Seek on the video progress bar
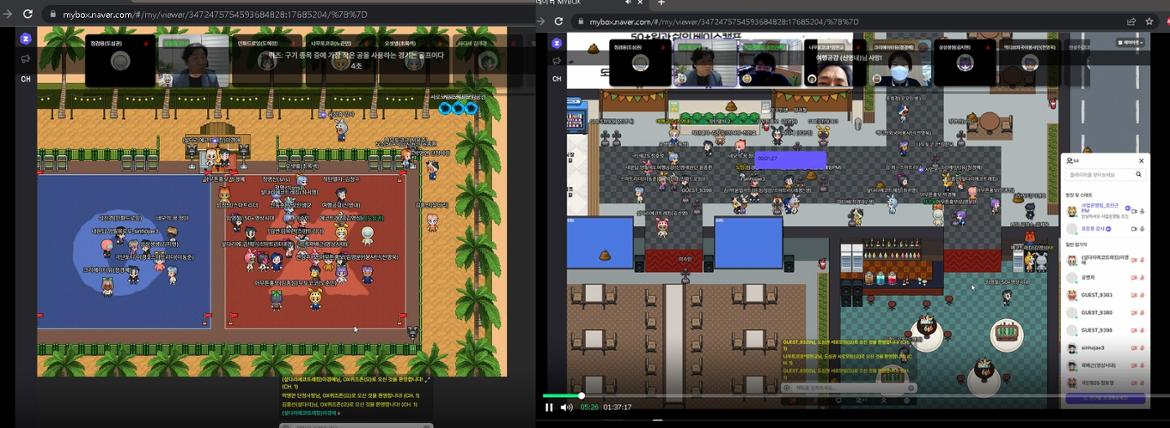 [x=856, y=395]
